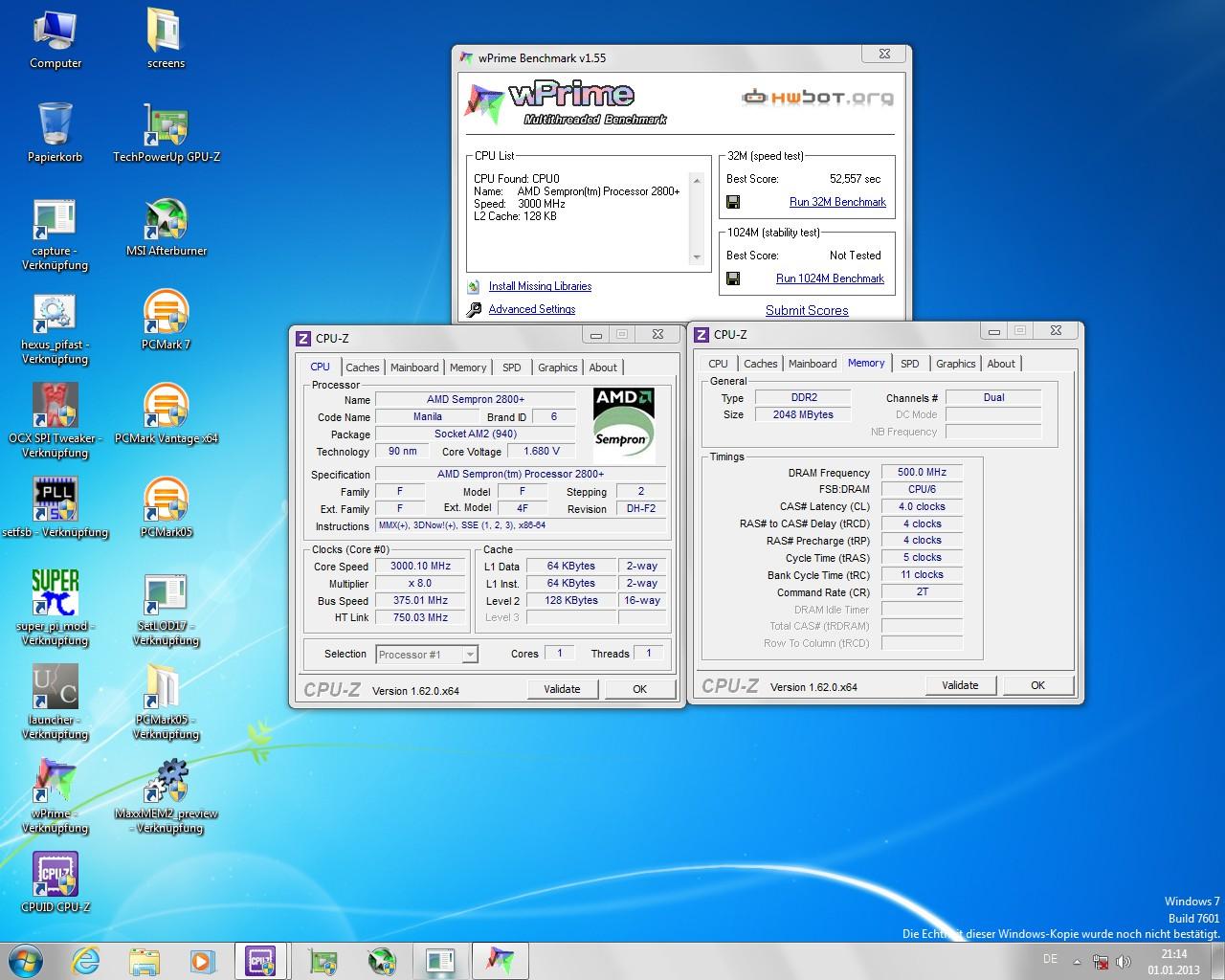Open the launcher shortcut on desktop

55,702
